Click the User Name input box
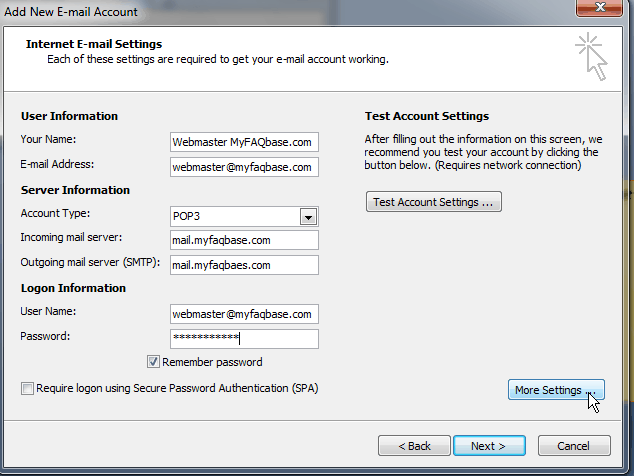634x476 pixels. point(244,314)
